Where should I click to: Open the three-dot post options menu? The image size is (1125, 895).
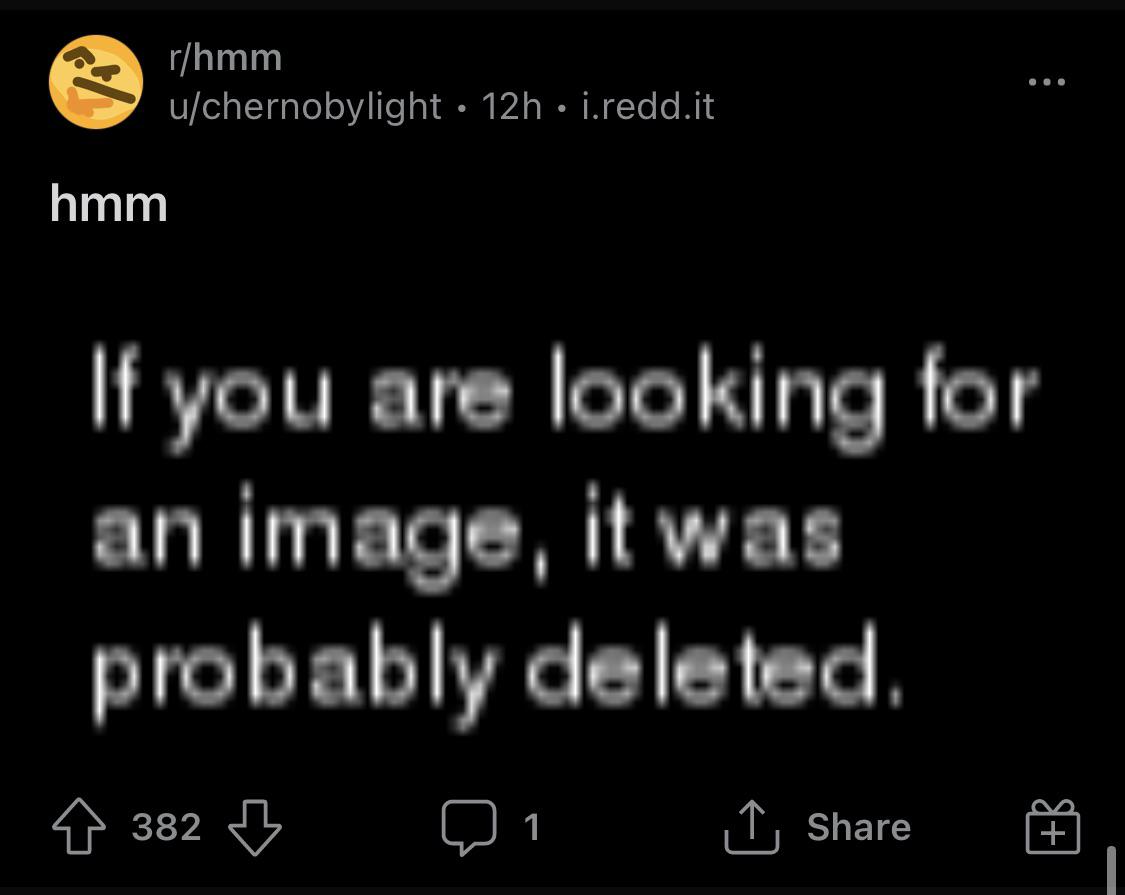pos(1047,82)
